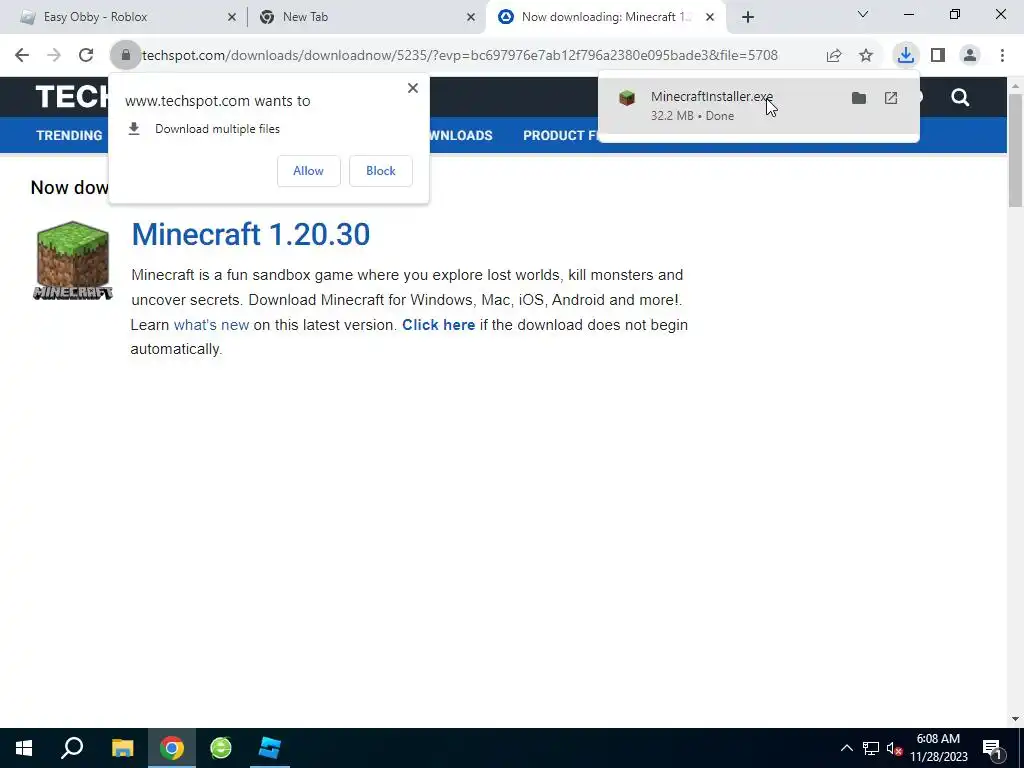Show hidden system tray icons
The width and height of the screenshot is (1024, 768).
pos(846,748)
